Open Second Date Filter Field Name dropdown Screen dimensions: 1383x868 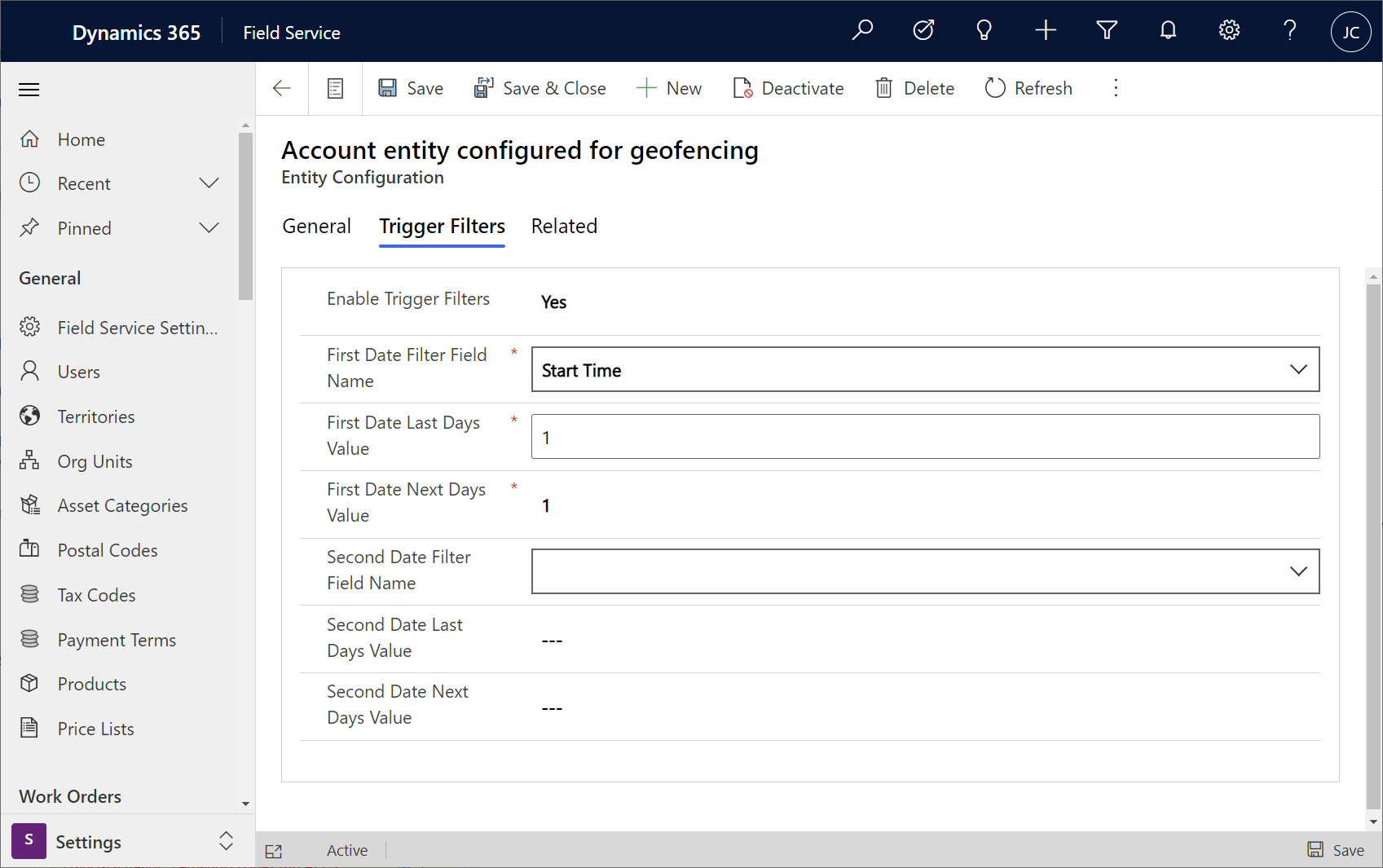[925, 571]
